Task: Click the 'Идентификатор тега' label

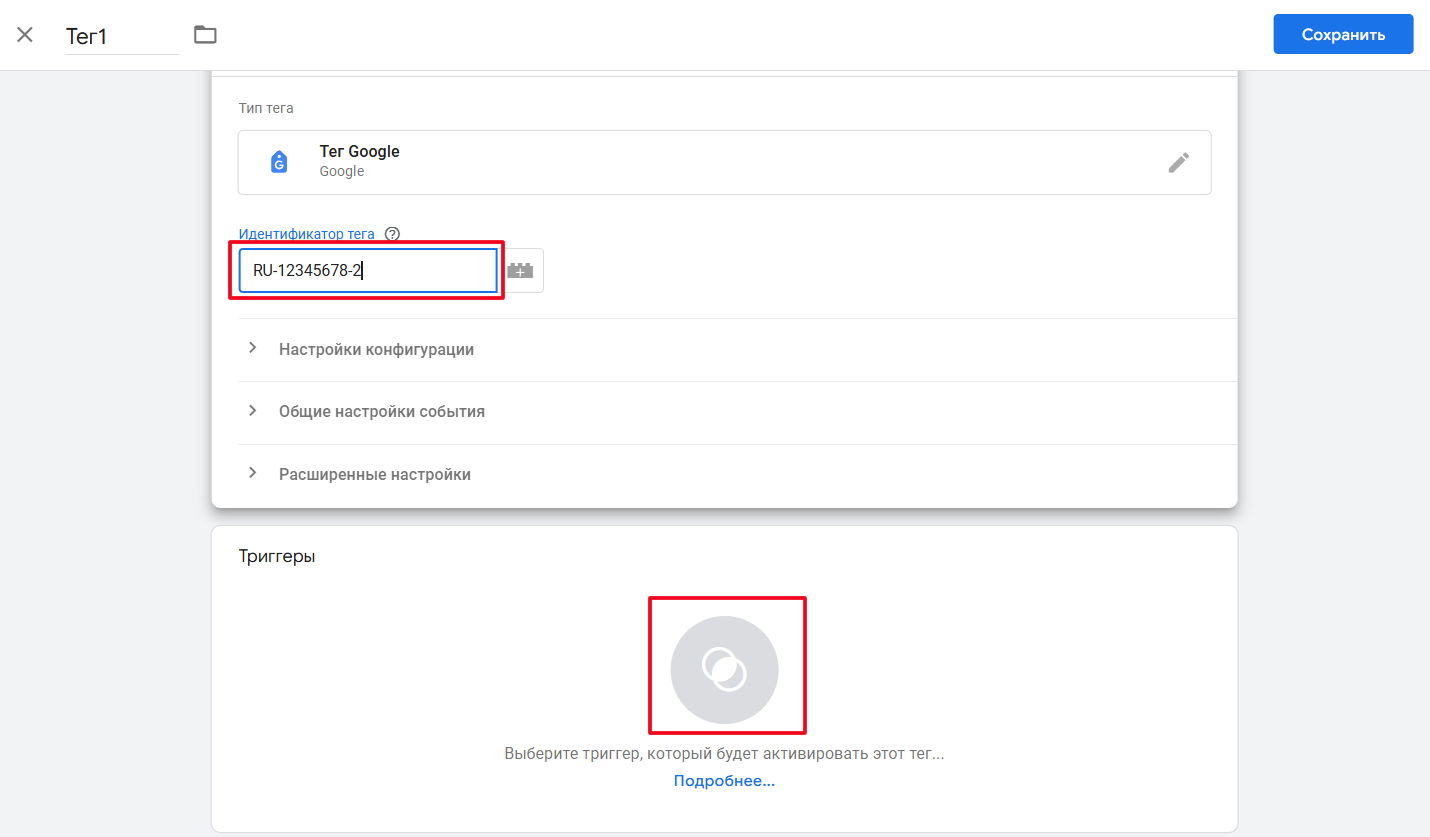Action: [307, 234]
